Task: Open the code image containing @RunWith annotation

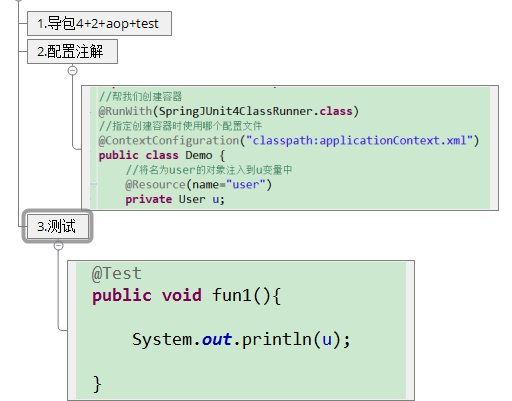Action: tap(290, 148)
